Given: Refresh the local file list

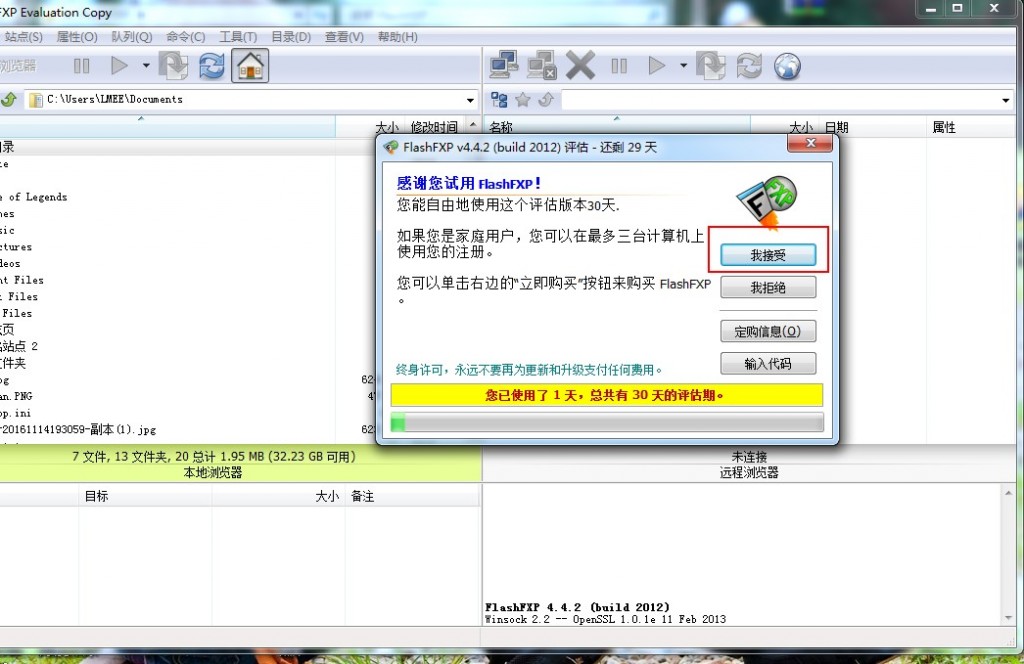Looking at the screenshot, I should [212, 66].
